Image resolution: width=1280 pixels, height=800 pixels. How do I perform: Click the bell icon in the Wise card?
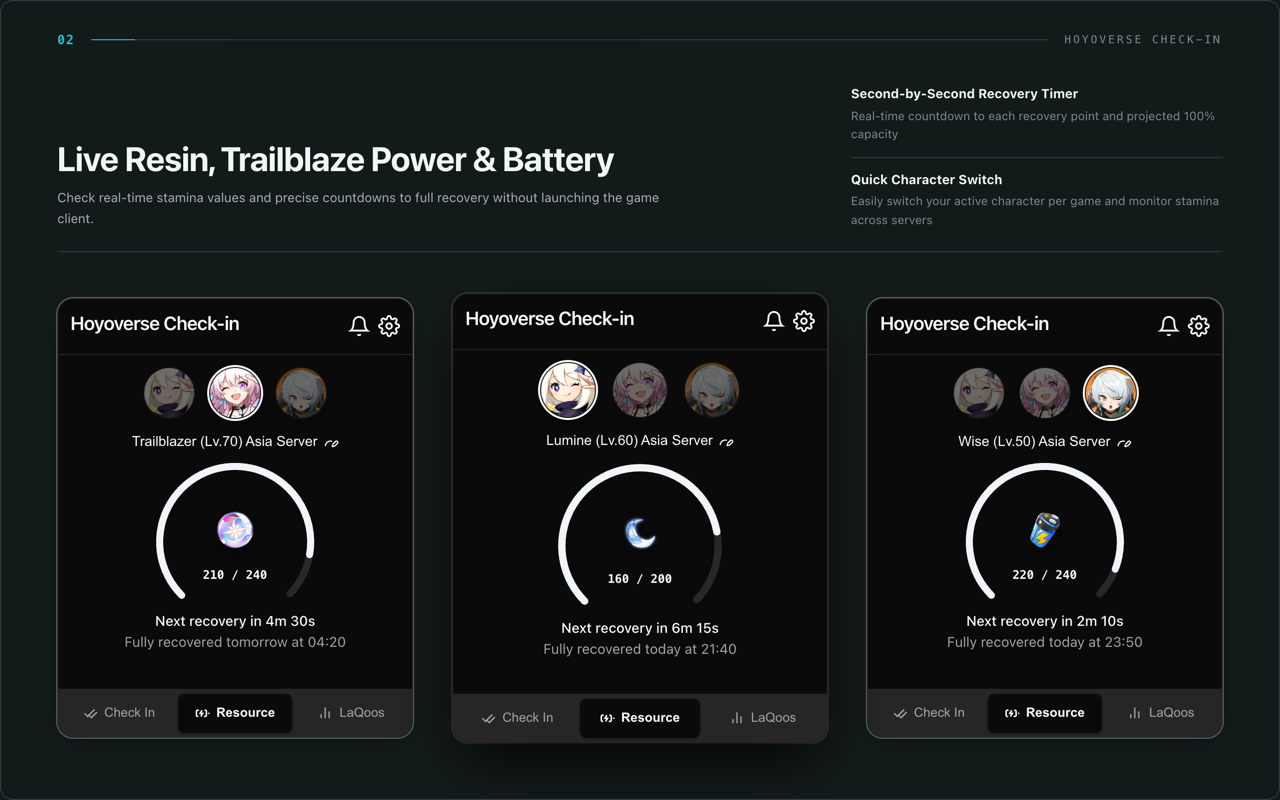point(1168,325)
